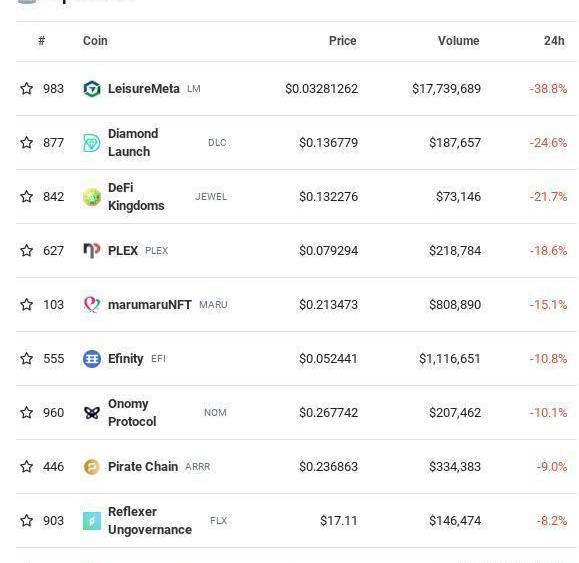Click the Reflexer Ungovernance teal logo icon
Viewport: 579px width, 563px height.
point(92,521)
